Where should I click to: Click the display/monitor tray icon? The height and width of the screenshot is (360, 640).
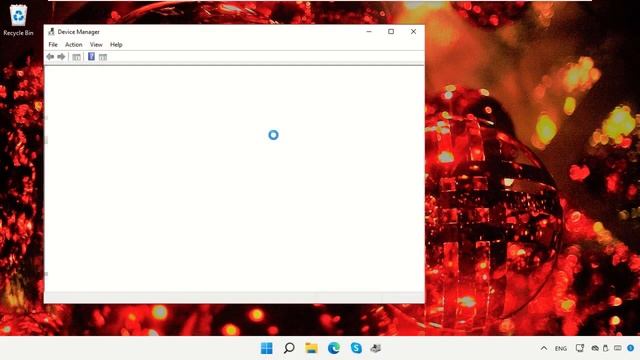click(x=580, y=348)
